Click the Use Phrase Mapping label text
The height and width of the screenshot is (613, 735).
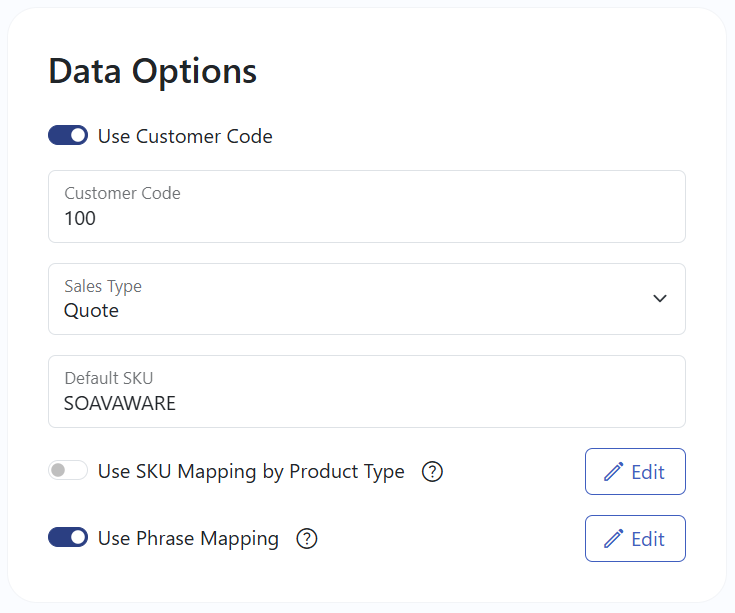pos(188,538)
